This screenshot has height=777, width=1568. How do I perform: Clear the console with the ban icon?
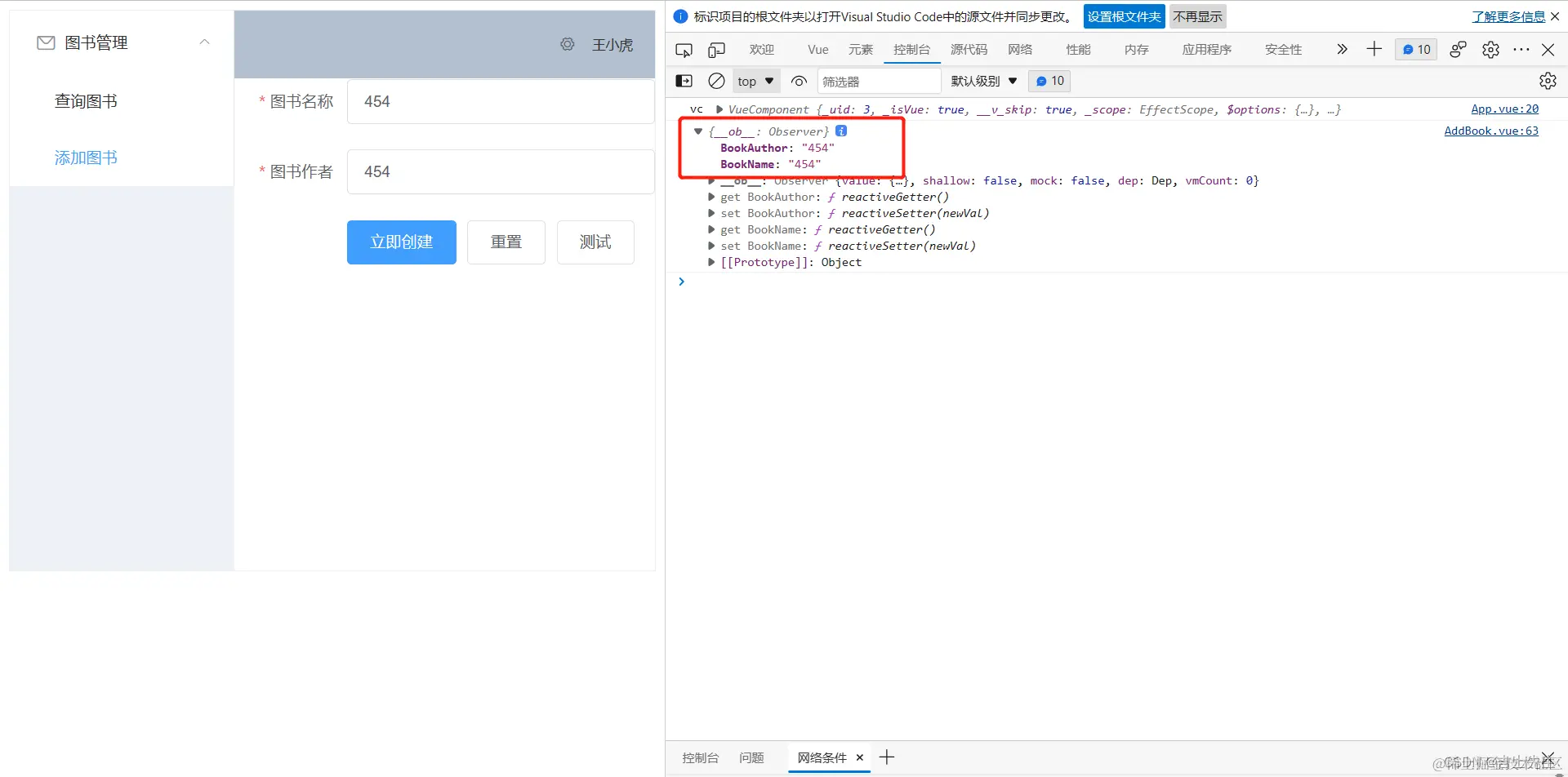716,81
